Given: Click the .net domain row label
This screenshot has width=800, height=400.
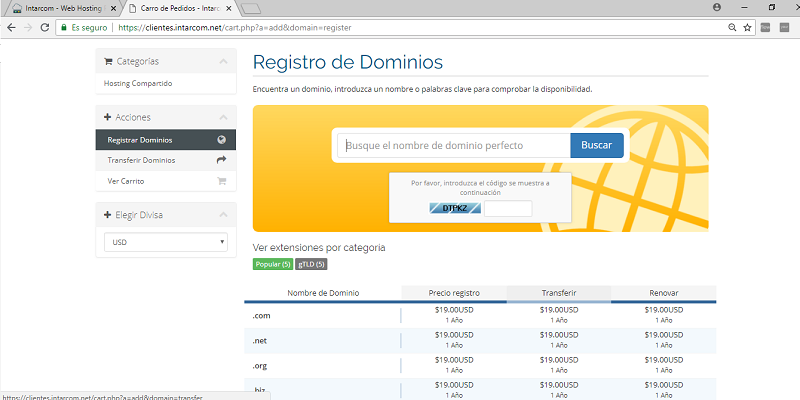Looking at the screenshot, I should coord(260,341).
